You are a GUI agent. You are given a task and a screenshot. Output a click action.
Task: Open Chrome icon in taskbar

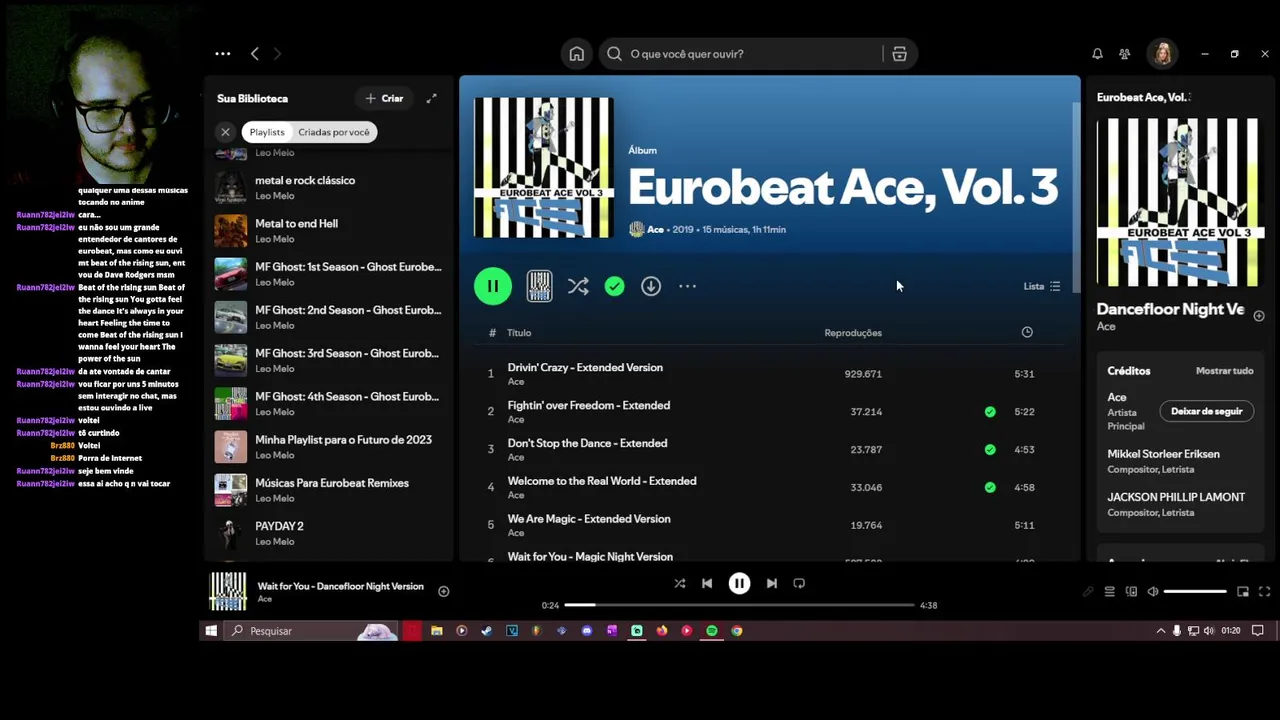coord(737,631)
